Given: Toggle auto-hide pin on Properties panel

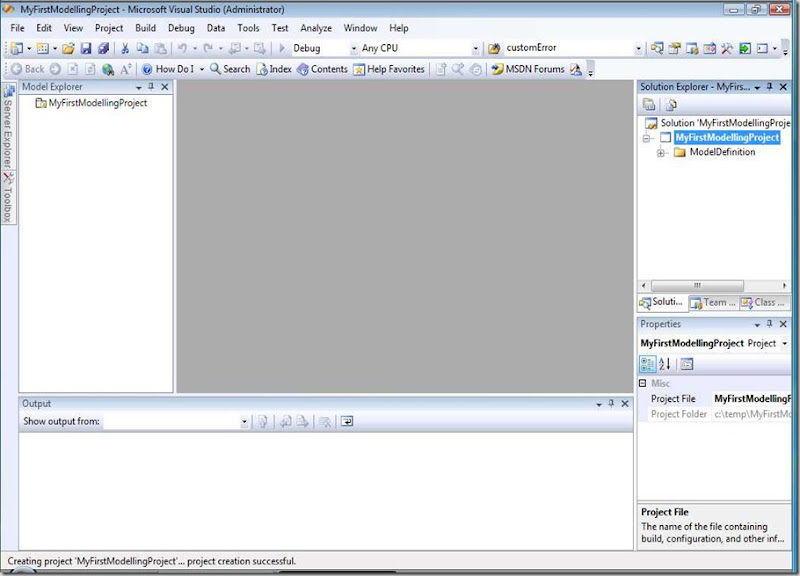Looking at the screenshot, I should tap(770, 324).
